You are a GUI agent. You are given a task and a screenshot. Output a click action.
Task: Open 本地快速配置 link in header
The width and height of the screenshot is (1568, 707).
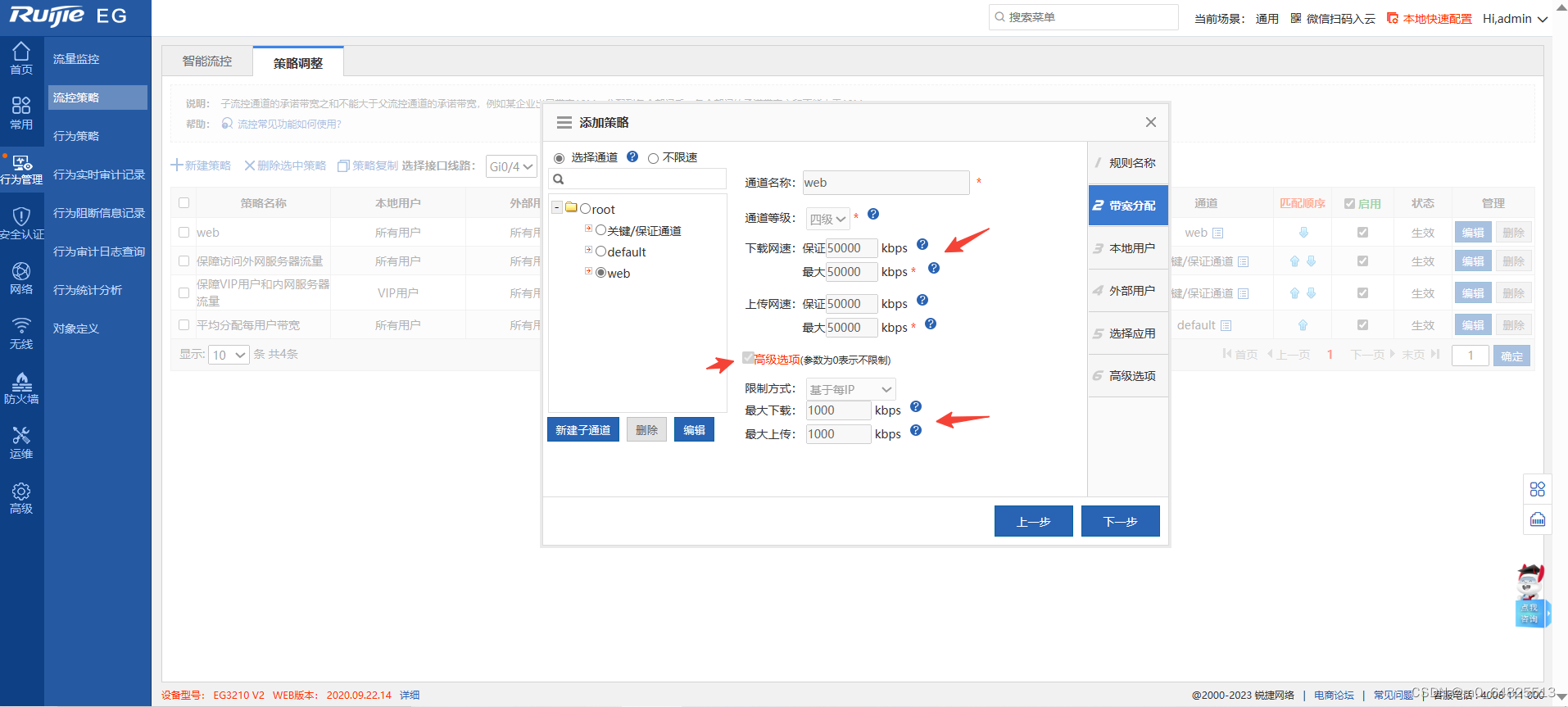[1430, 18]
